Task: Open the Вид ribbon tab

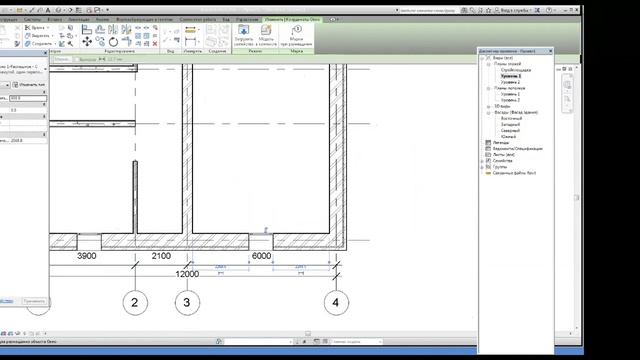Action: (226, 20)
